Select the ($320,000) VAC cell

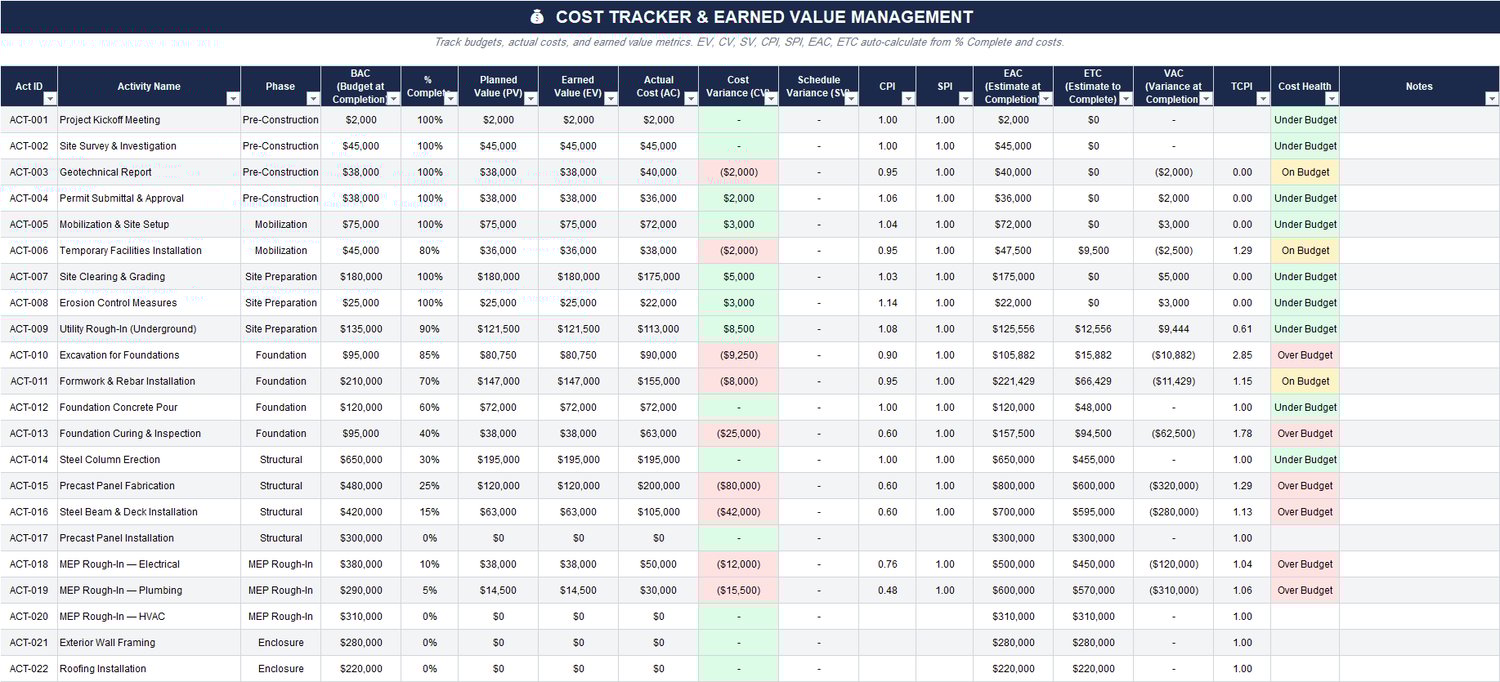coord(1173,486)
